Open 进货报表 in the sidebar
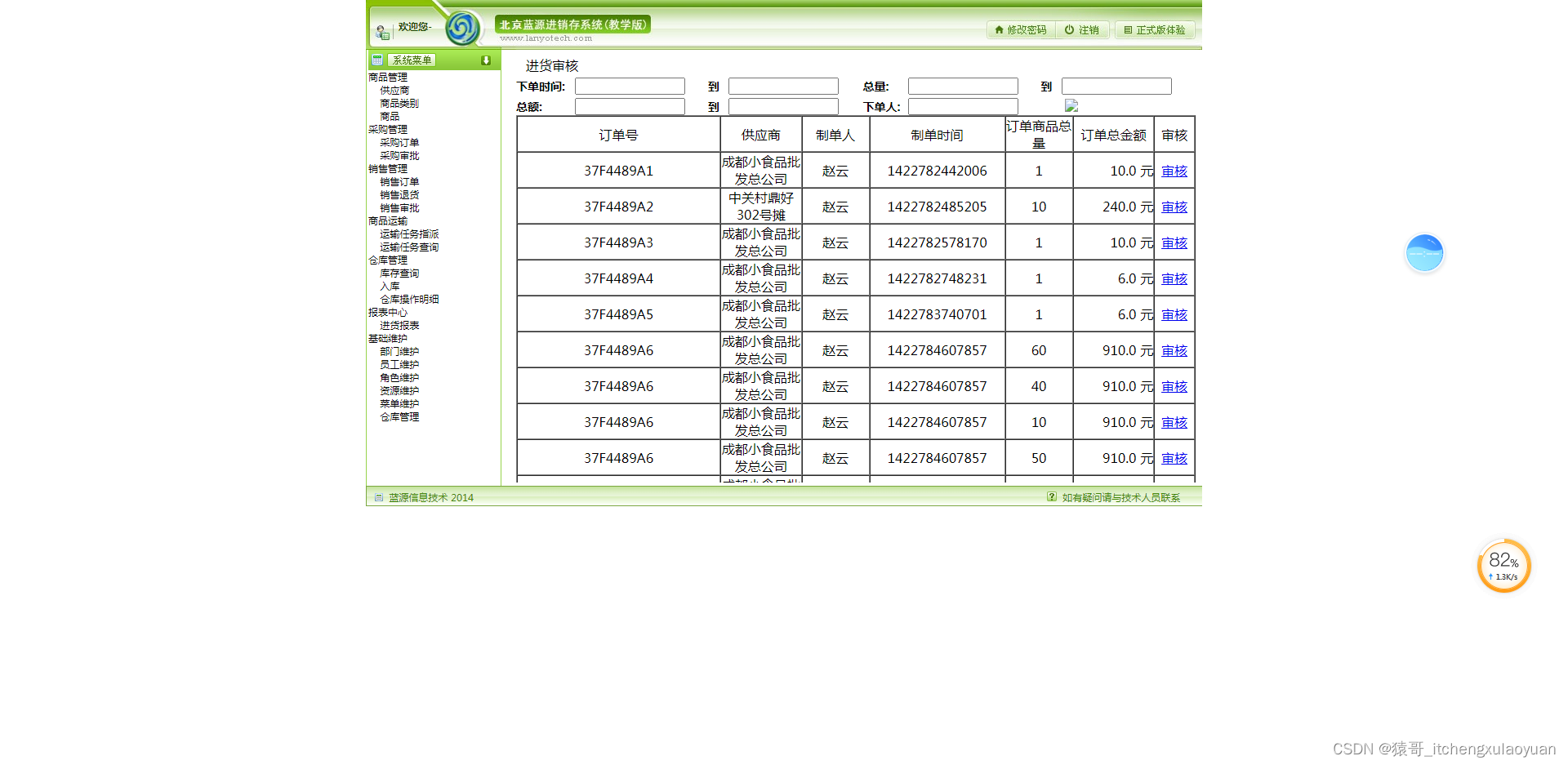Screen dimensions: 1568x765 (399, 326)
